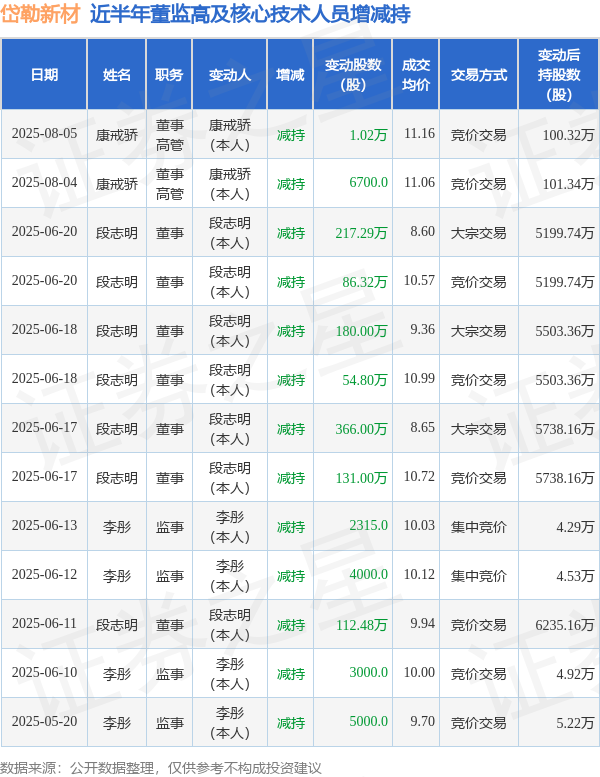This screenshot has height=777, width=600.
Task: Click the average price 10.03
Action: (419, 526)
